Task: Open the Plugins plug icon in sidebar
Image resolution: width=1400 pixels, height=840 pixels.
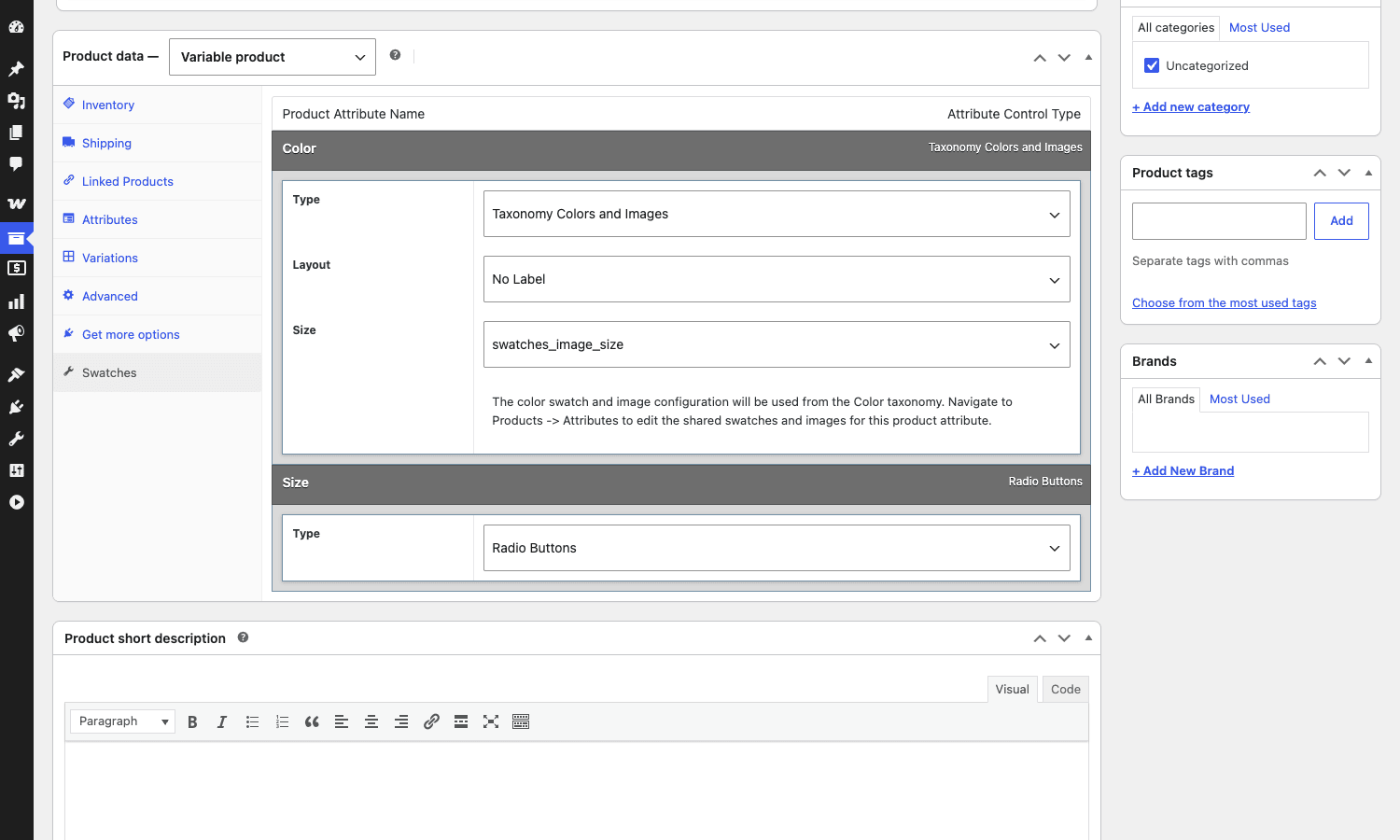Action: coord(16,407)
